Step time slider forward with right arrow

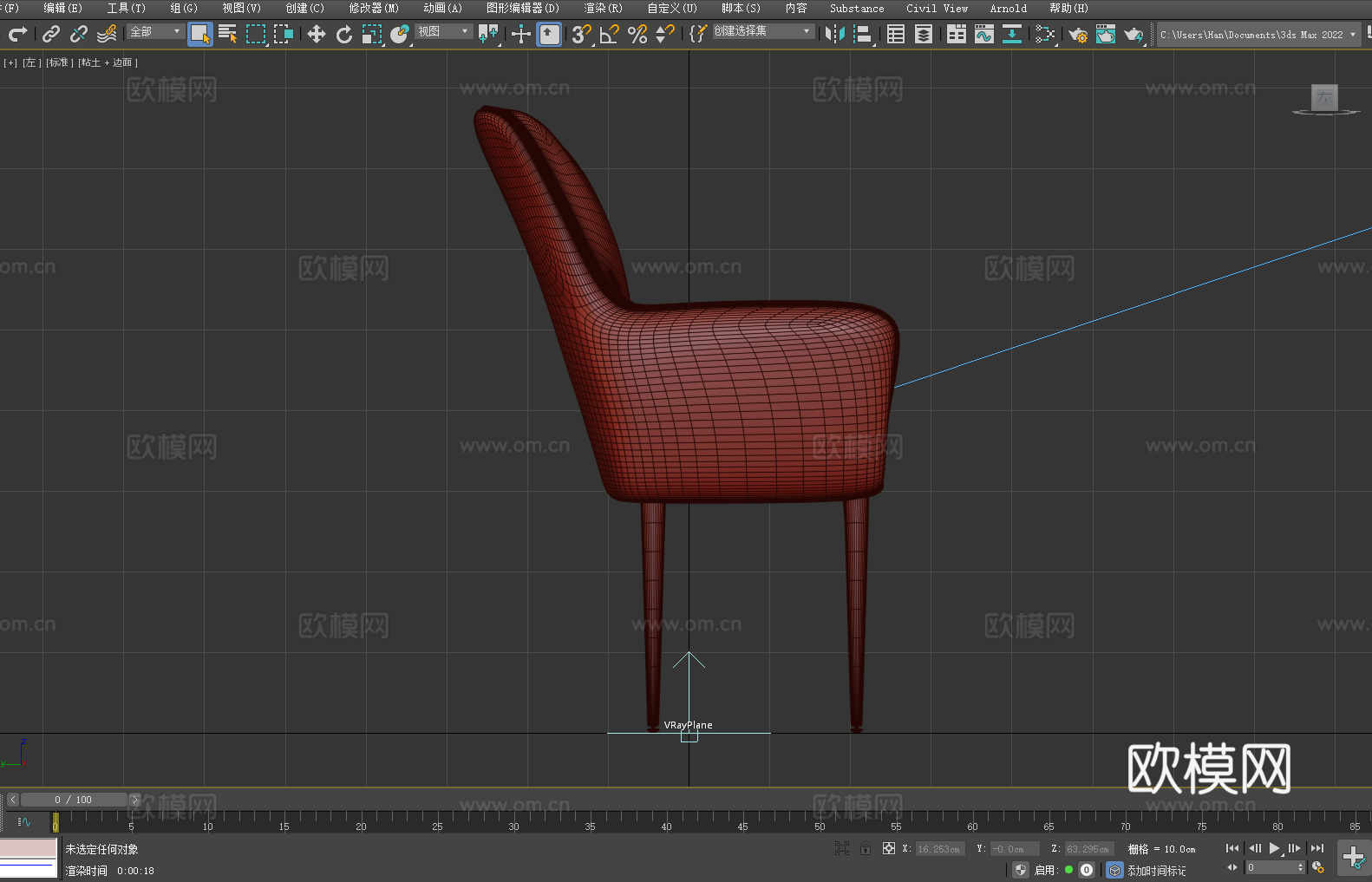coord(134,800)
